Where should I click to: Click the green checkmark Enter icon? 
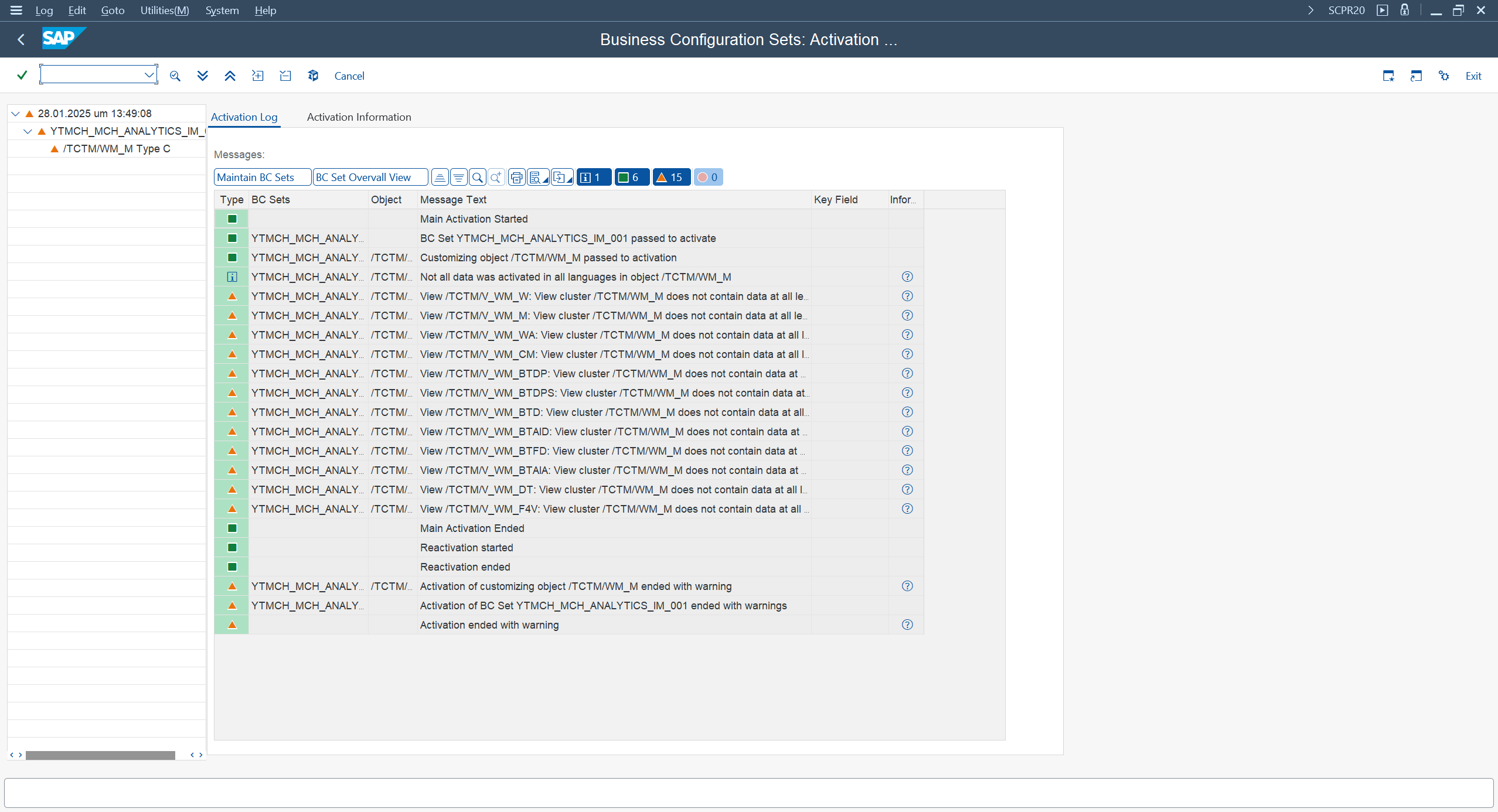(22, 75)
